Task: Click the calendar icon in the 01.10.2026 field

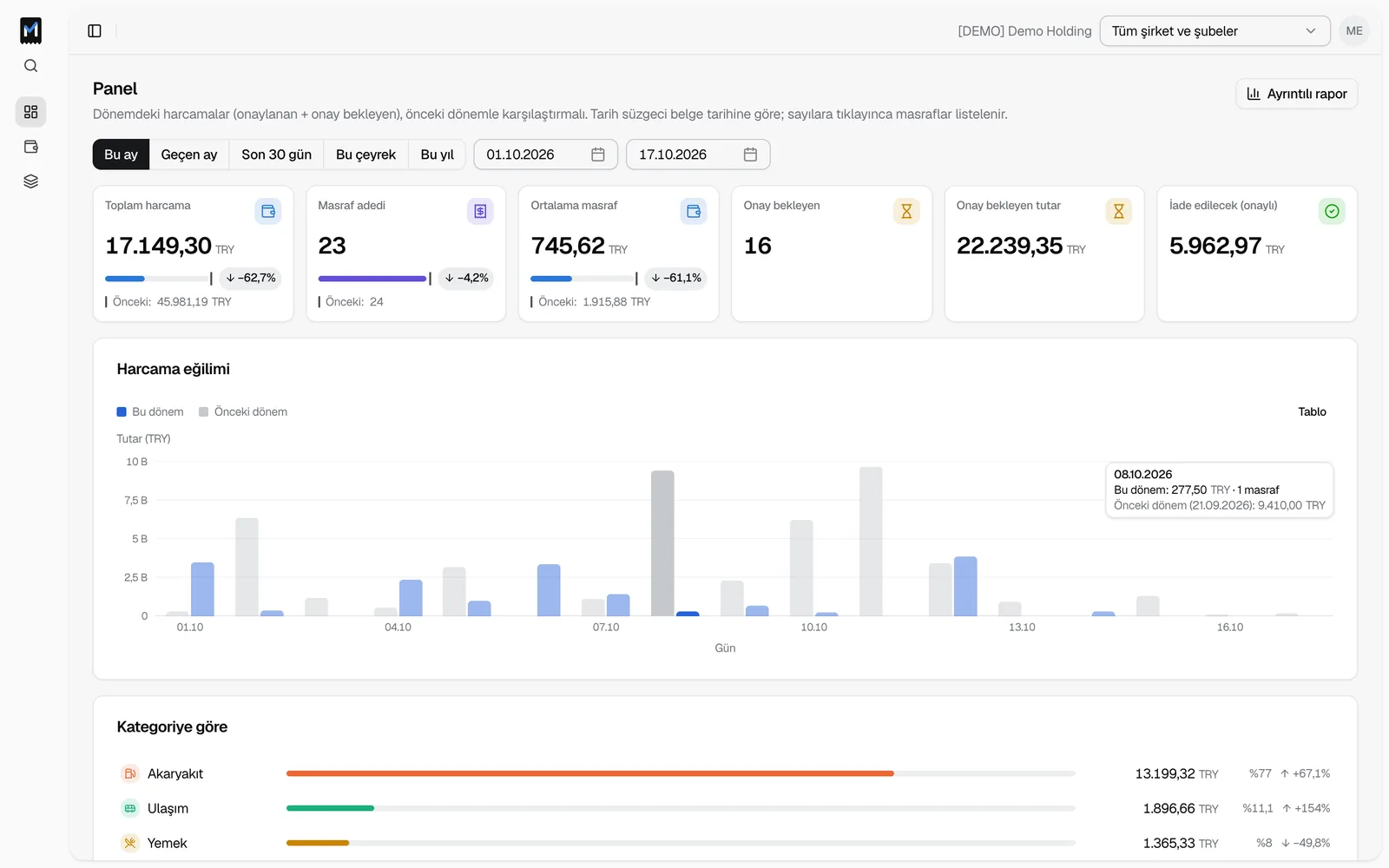Action: click(598, 155)
